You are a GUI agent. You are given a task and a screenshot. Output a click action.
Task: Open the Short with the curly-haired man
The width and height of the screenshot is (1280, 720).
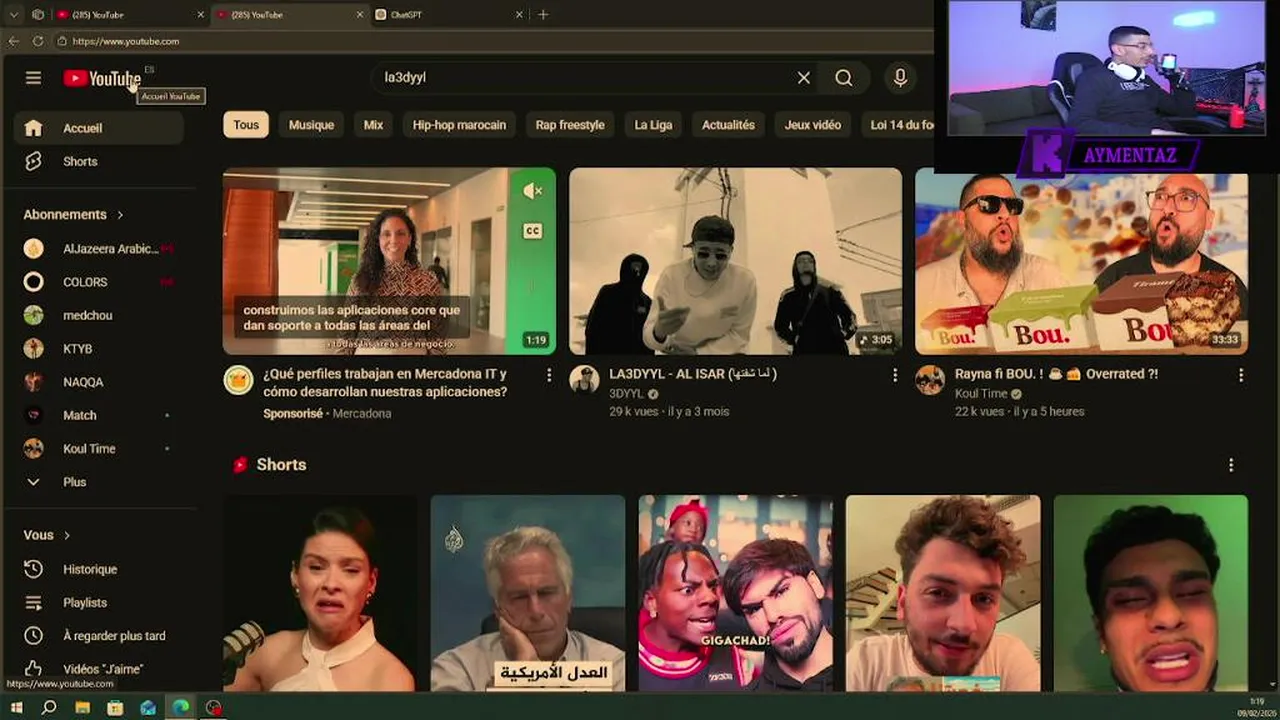pos(943,593)
